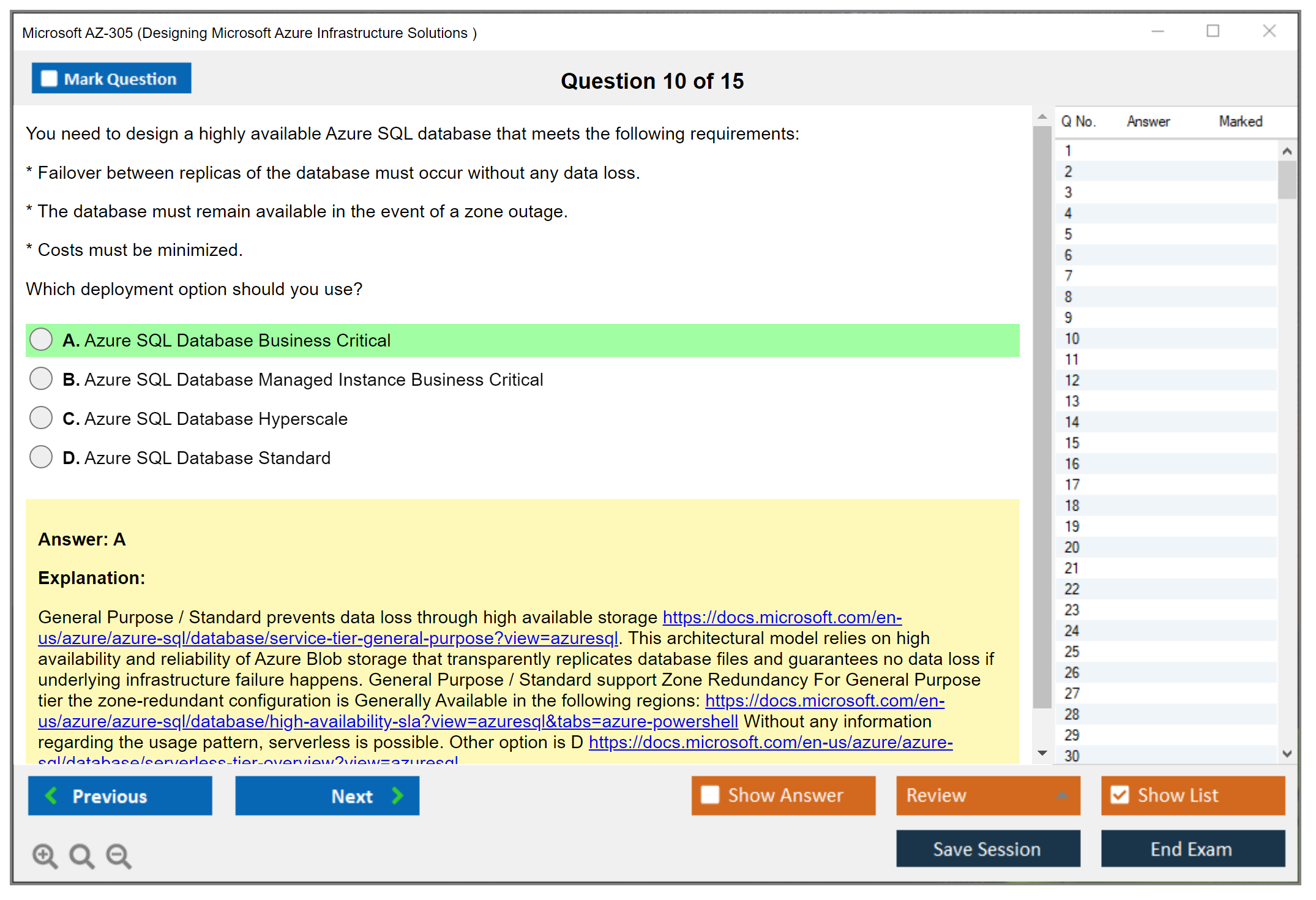
Task: Click the green left arrow on Previous
Action: pyautogui.click(x=52, y=795)
